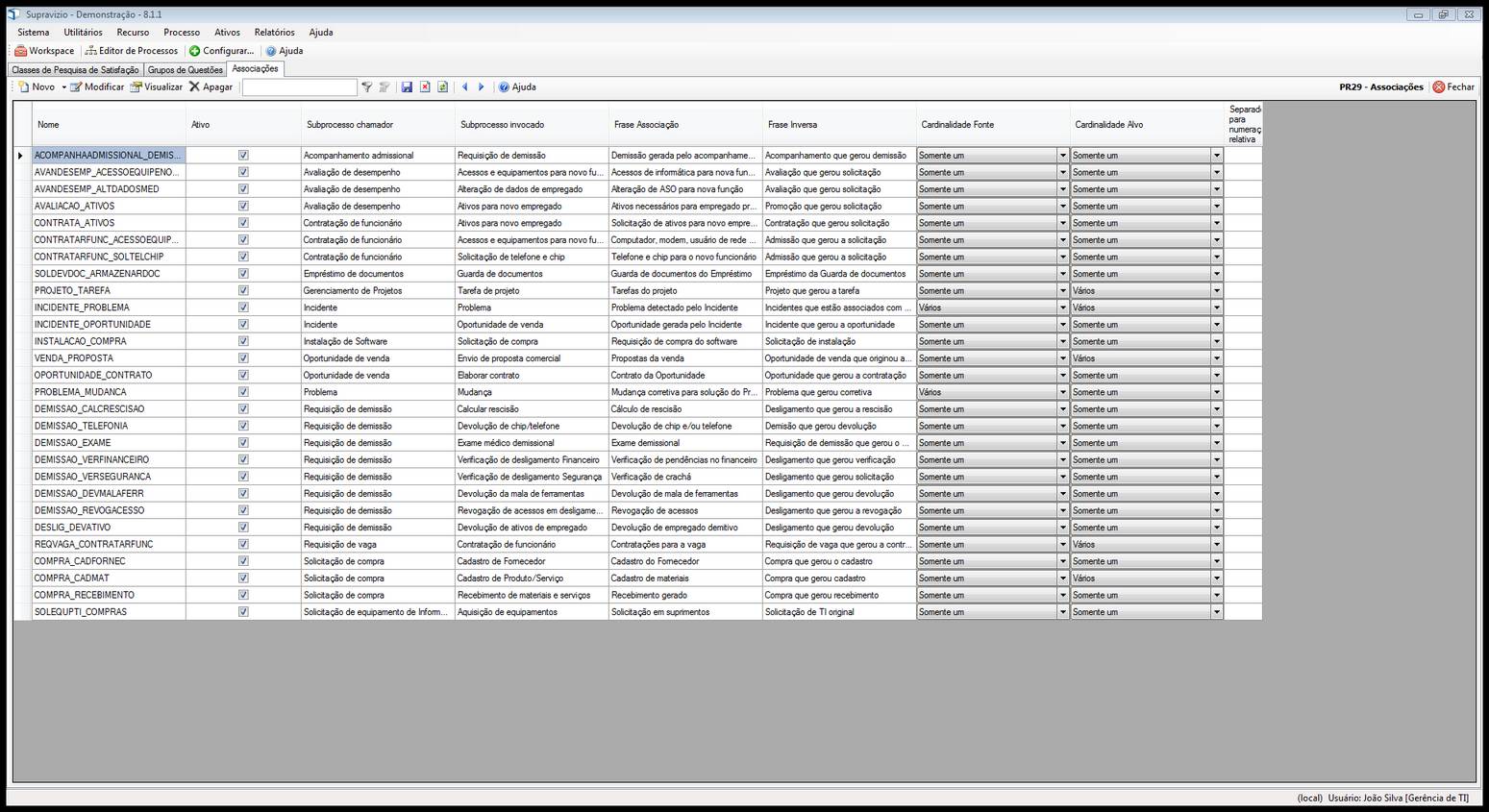Image resolution: width=1489 pixels, height=812 pixels.
Task: Sort by the Frase Inversa column header
Action: pyautogui.click(x=839, y=125)
